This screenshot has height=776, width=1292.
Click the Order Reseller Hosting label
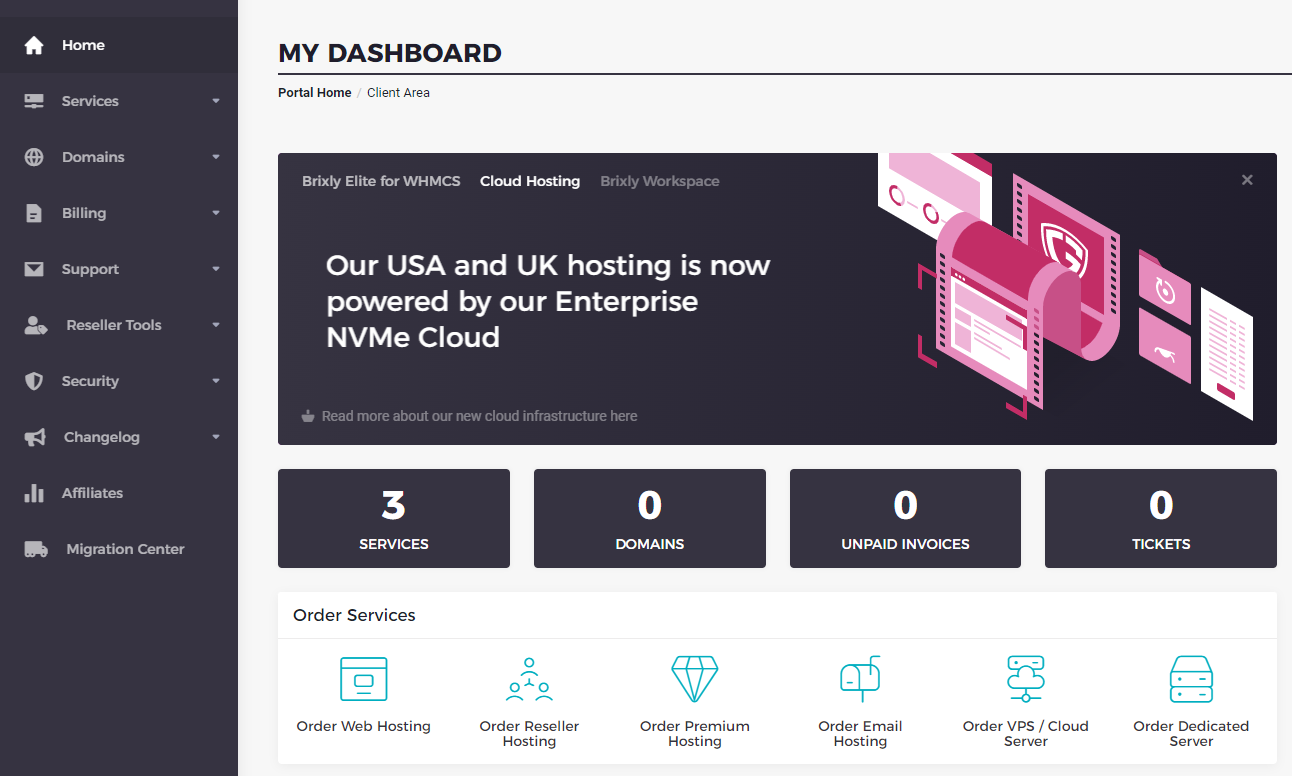tap(529, 734)
